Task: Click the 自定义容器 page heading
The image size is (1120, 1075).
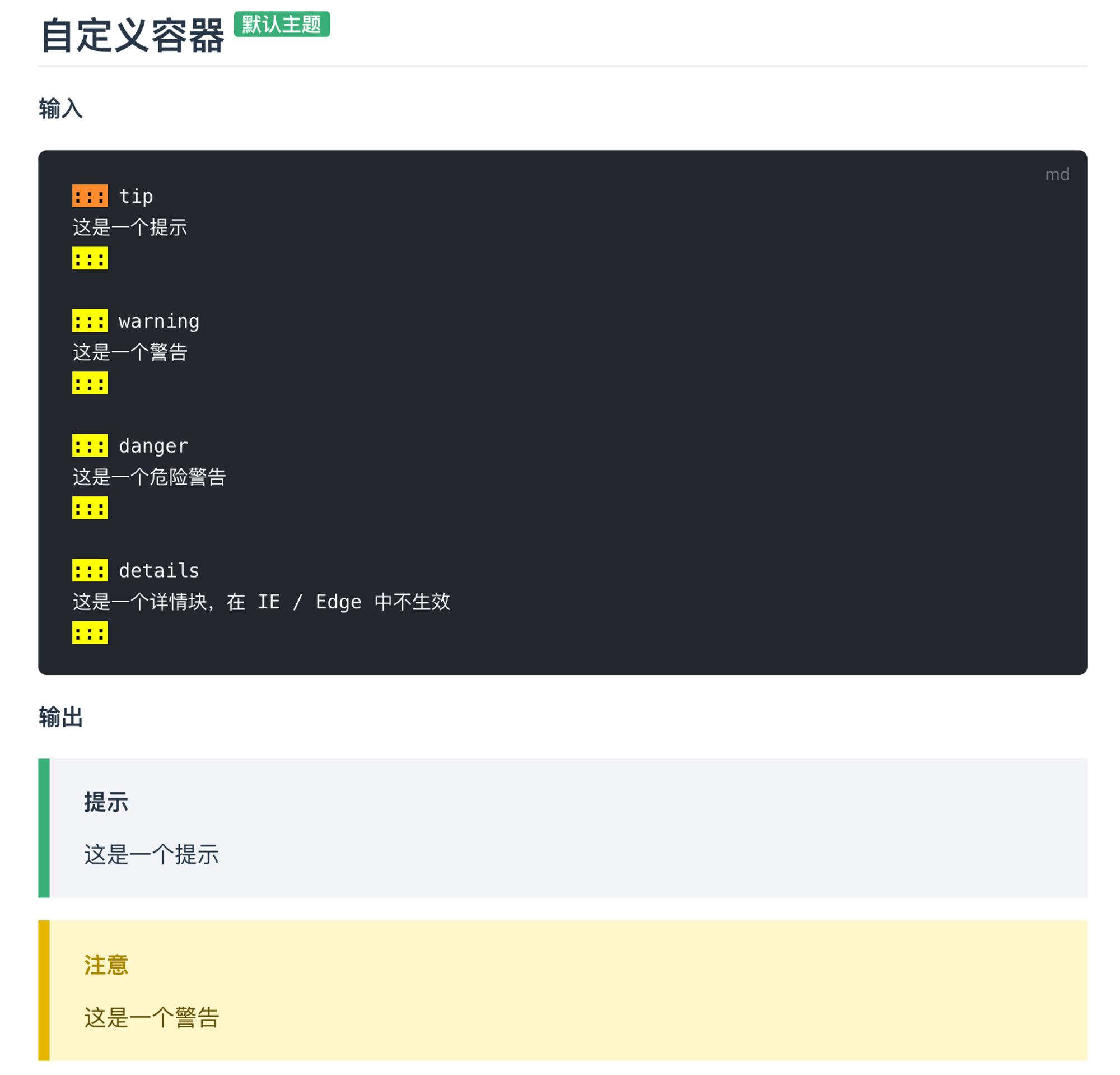Action: coord(133,35)
